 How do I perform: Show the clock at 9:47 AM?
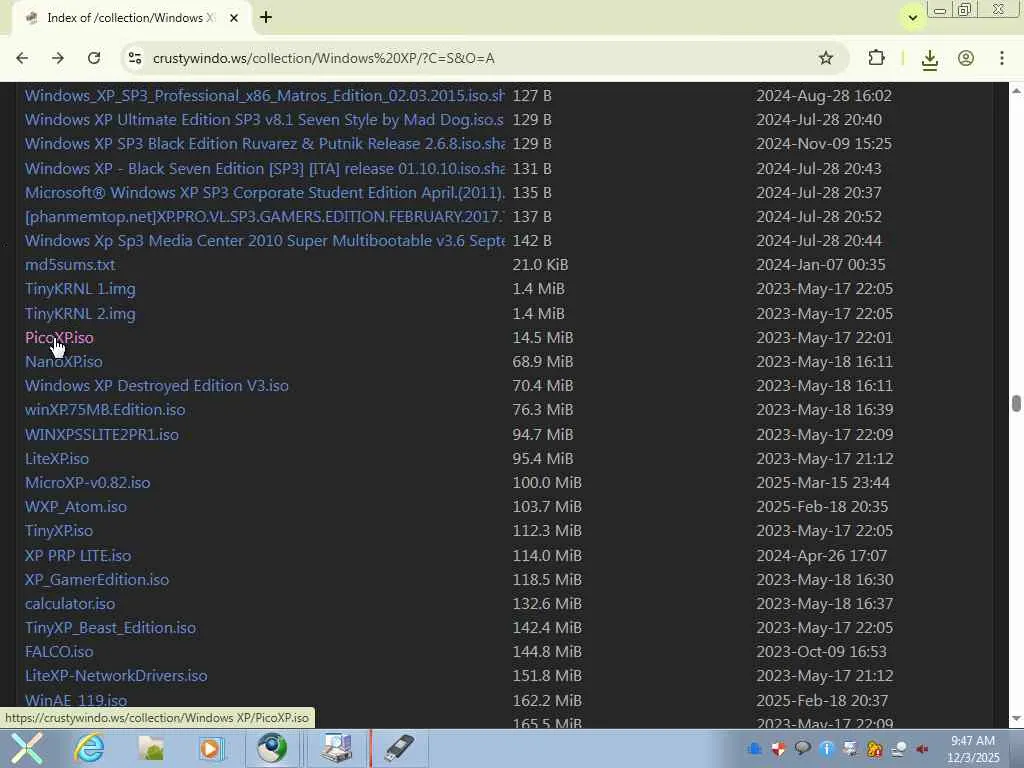click(973, 741)
